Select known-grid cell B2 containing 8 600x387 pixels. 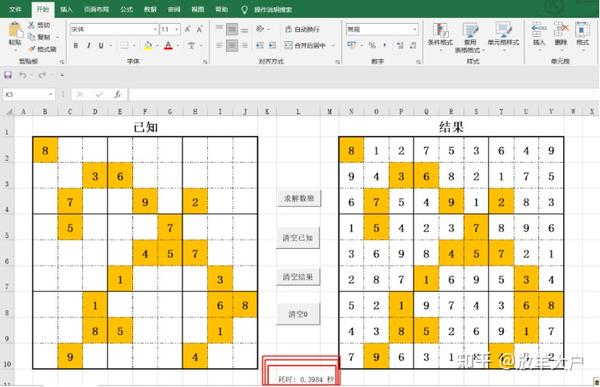click(x=45, y=150)
